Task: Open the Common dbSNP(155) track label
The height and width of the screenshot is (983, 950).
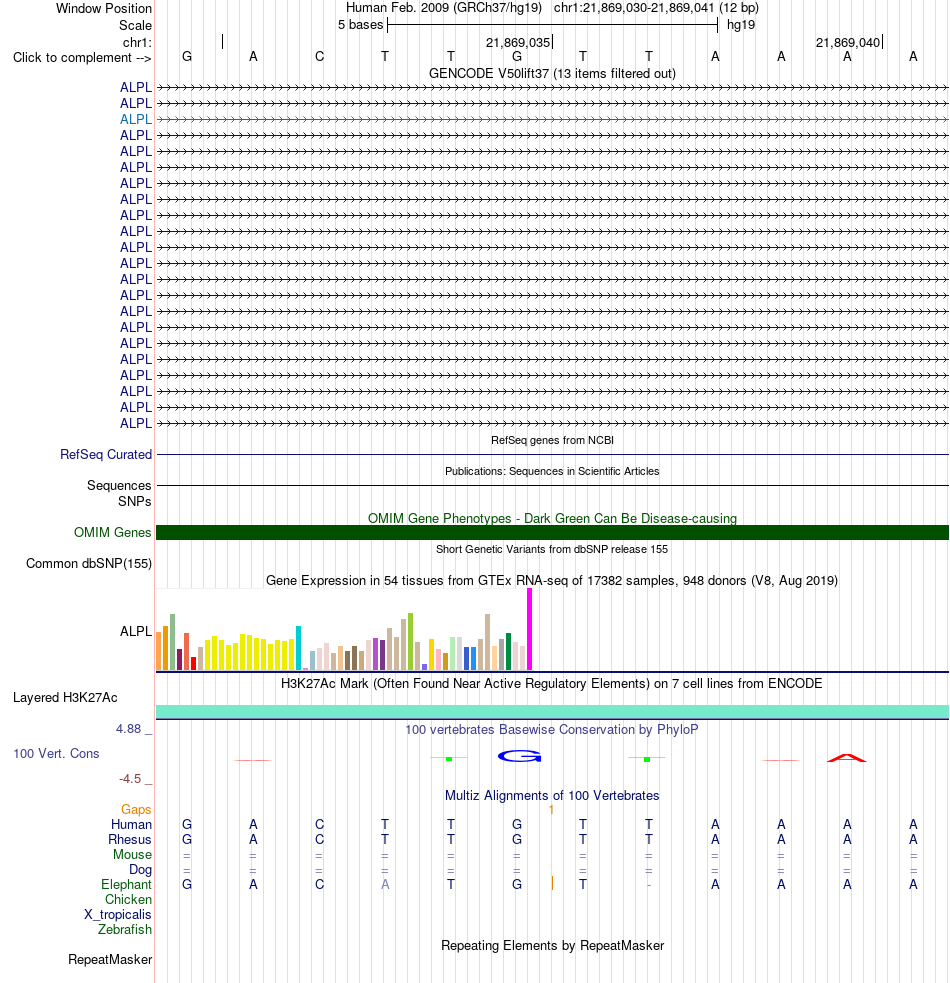Action: (x=89, y=564)
